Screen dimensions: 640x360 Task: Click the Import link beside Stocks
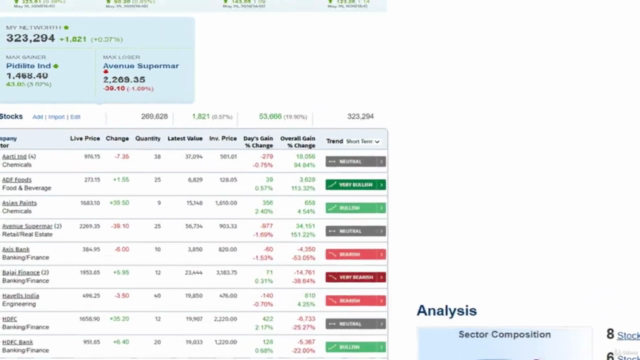pos(56,117)
